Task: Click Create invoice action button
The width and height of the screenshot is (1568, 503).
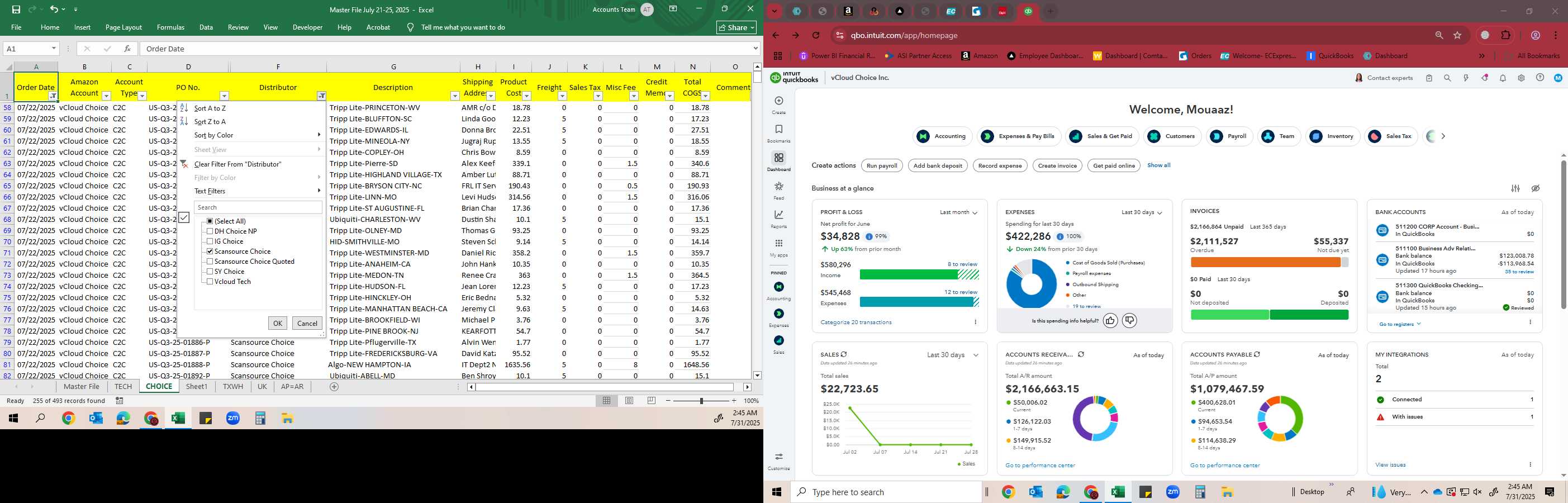Action: [1057, 165]
